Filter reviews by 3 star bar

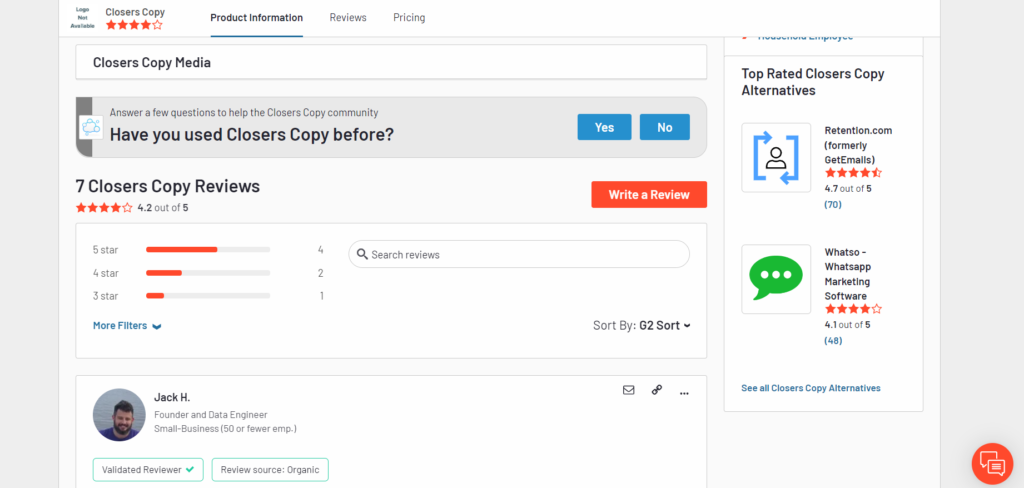(x=208, y=296)
